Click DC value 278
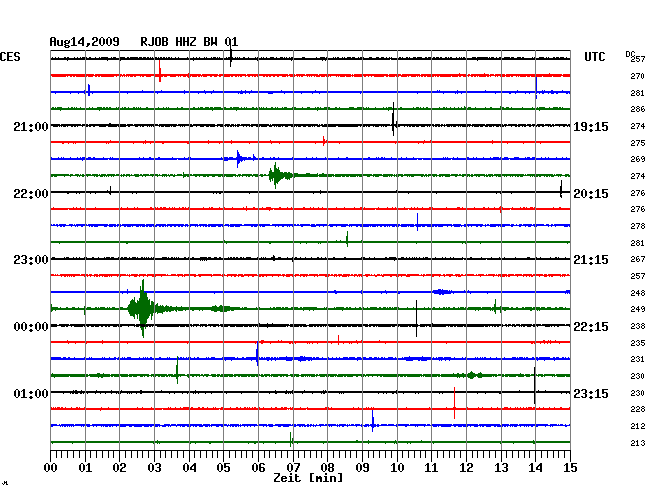Viewport: 650px width, 494px height. click(638, 226)
